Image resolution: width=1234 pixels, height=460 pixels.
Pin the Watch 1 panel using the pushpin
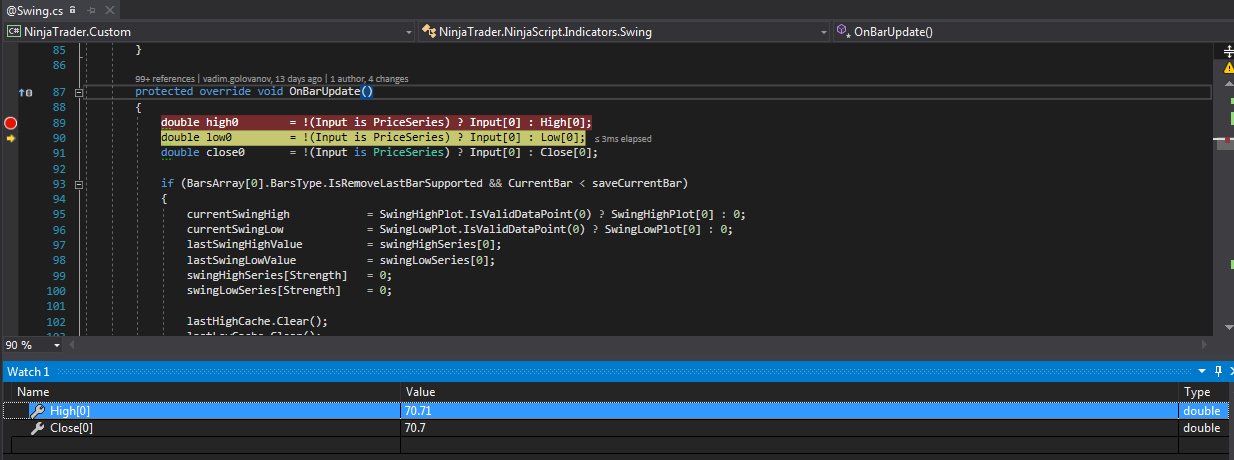point(1217,371)
